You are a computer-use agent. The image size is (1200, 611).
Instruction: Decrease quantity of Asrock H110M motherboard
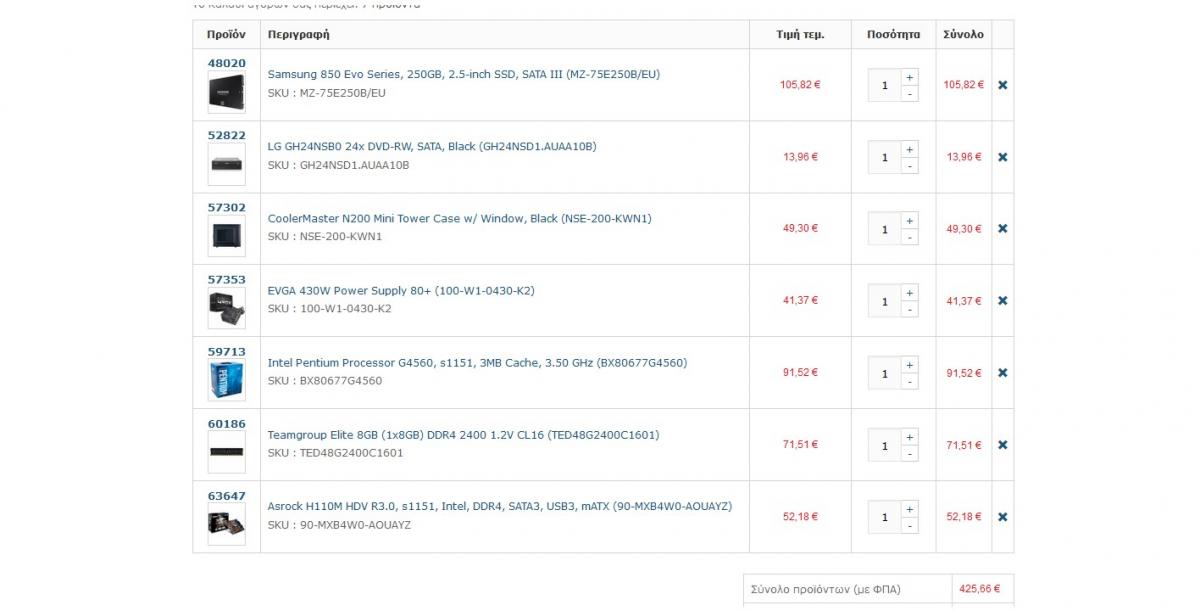pyautogui.click(x=909, y=526)
